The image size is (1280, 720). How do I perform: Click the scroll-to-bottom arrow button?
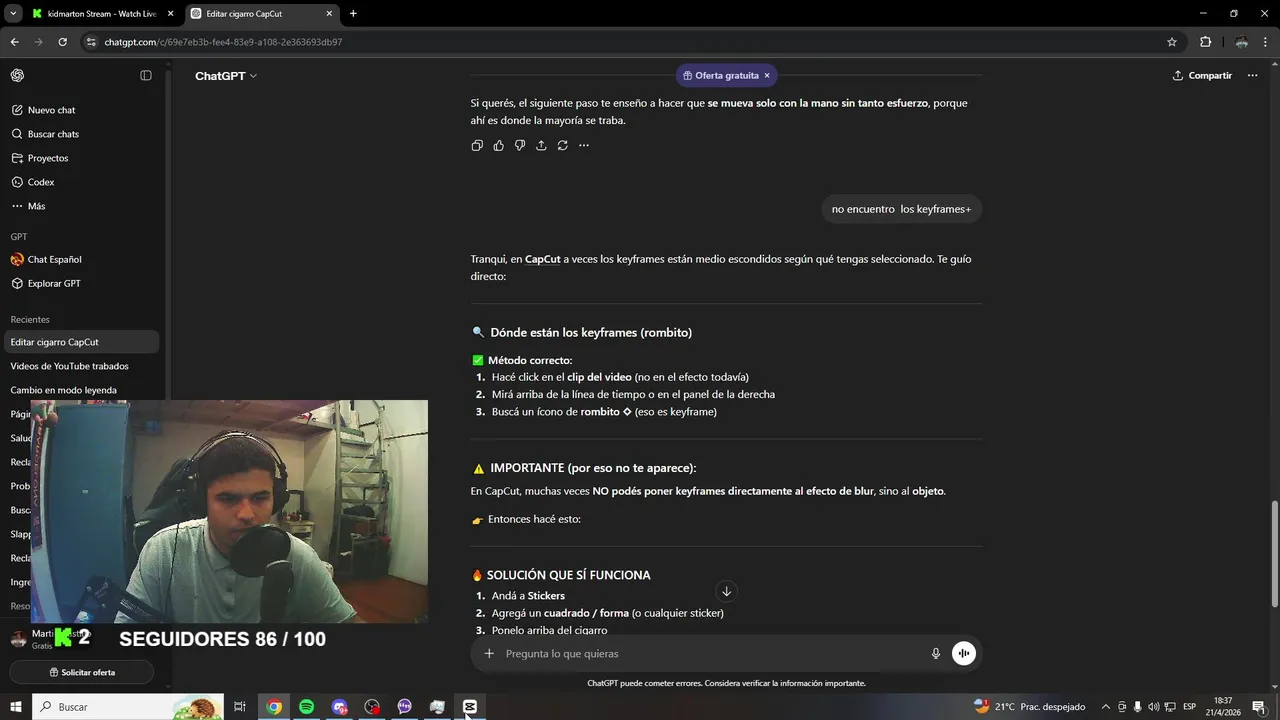point(727,591)
